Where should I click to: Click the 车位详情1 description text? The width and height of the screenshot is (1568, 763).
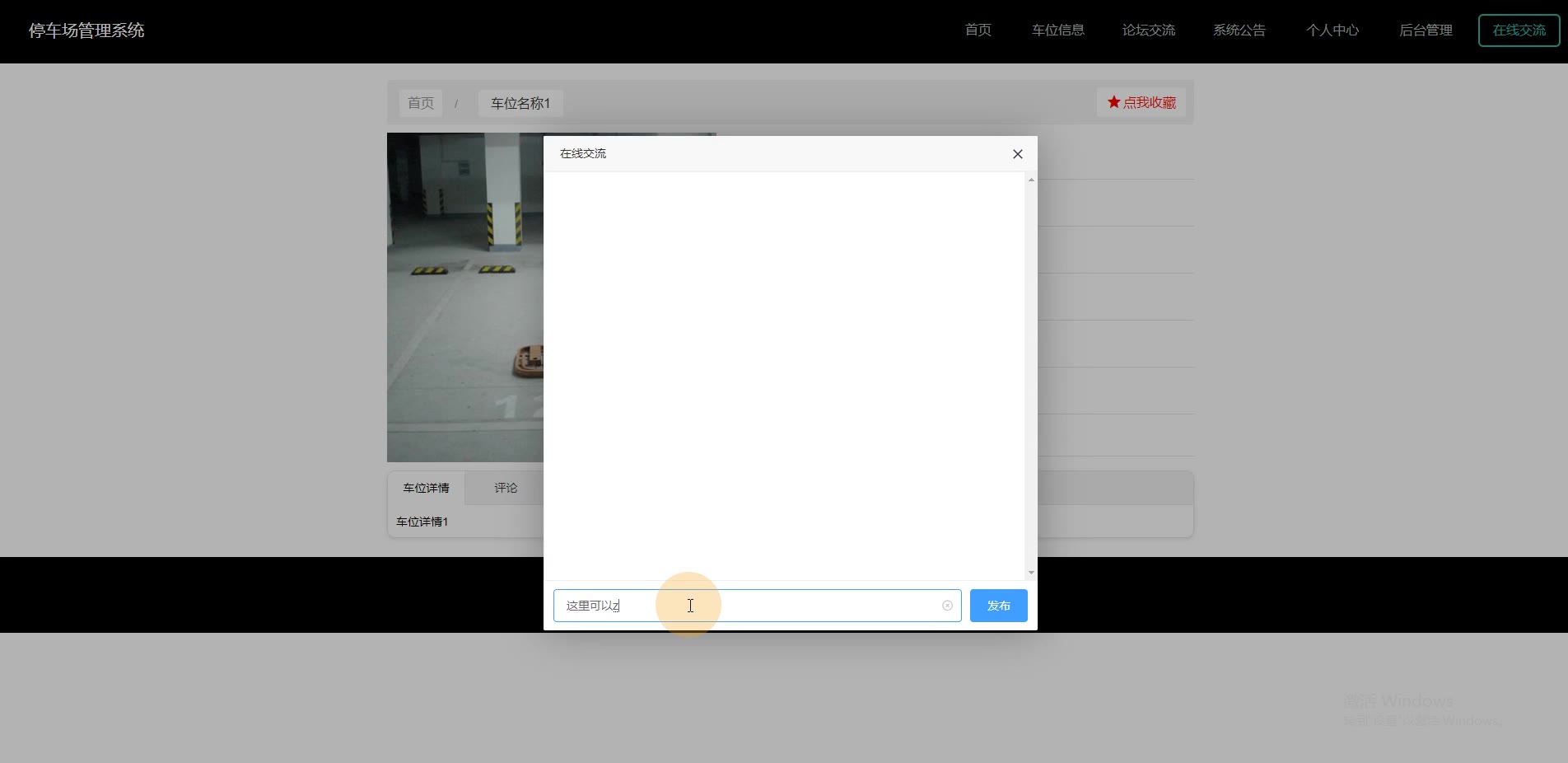[422, 522]
